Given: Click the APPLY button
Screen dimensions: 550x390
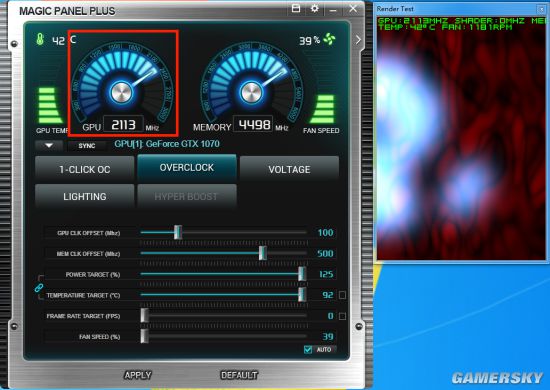Looking at the screenshot, I should click(138, 375).
